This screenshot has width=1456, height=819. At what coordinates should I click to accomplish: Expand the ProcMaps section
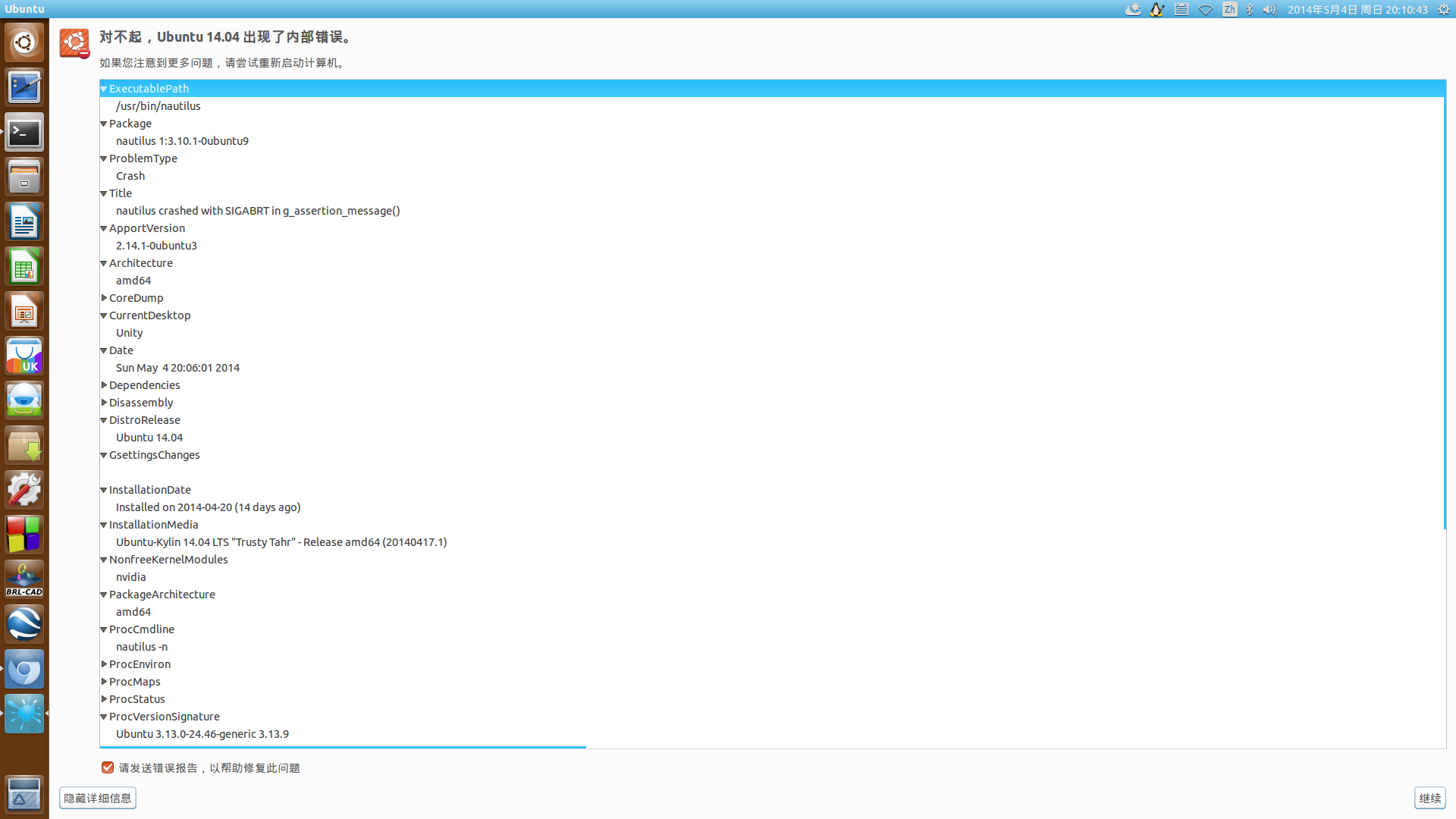click(104, 682)
